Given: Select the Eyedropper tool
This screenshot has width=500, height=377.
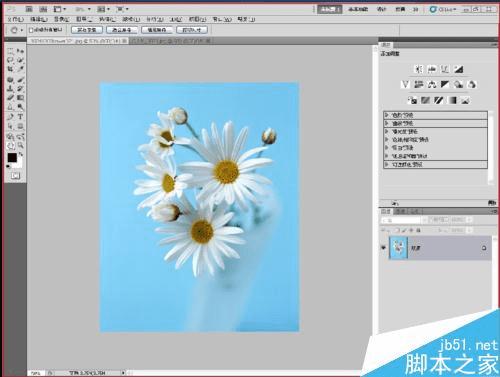Looking at the screenshot, I should click(20, 69).
